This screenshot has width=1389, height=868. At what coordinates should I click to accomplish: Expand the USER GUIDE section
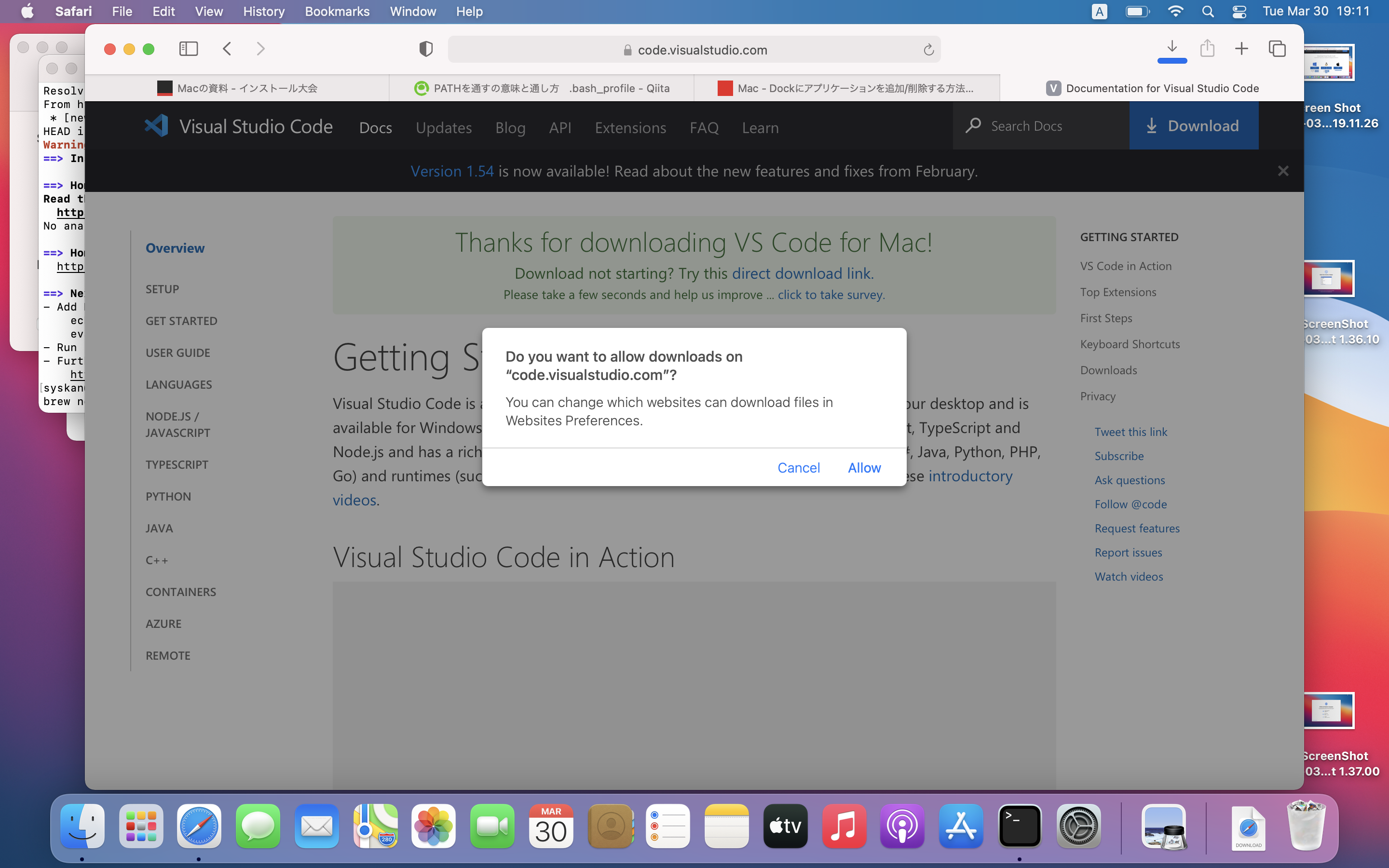(177, 353)
